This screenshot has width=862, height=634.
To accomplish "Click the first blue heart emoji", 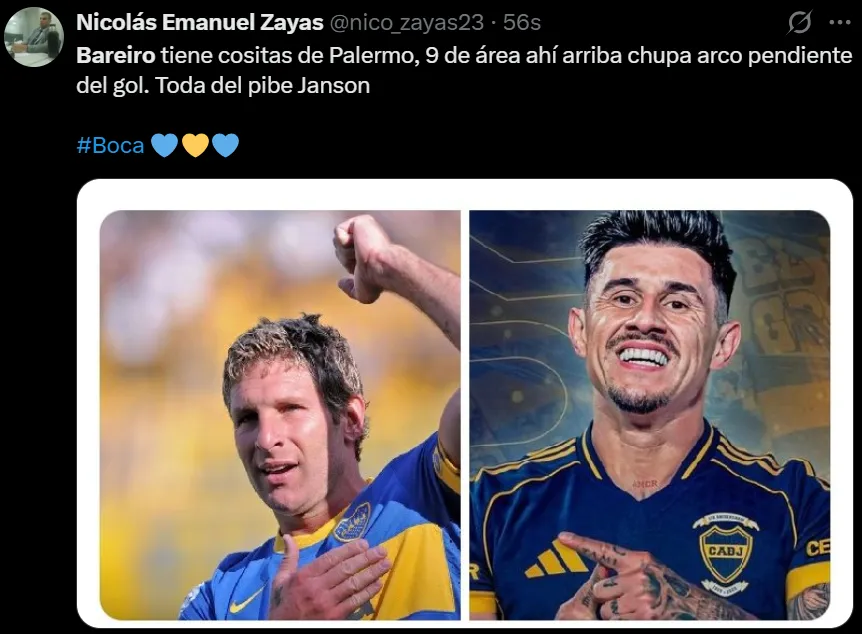I will pyautogui.click(x=164, y=145).
